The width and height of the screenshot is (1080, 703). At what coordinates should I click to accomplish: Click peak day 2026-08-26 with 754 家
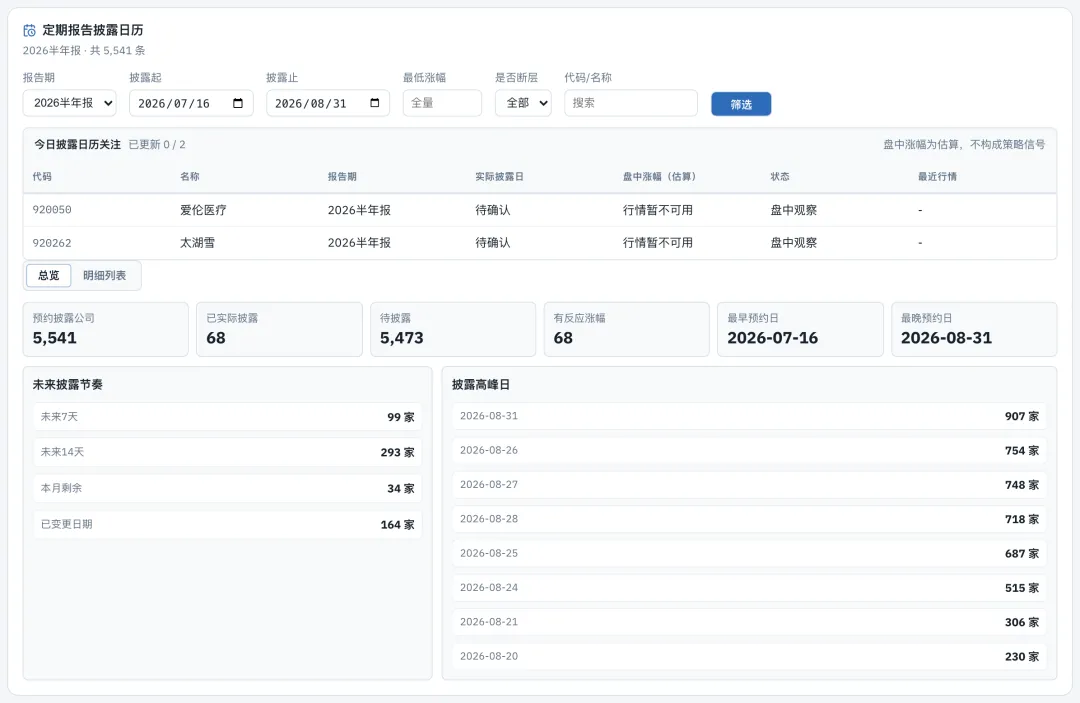point(749,450)
